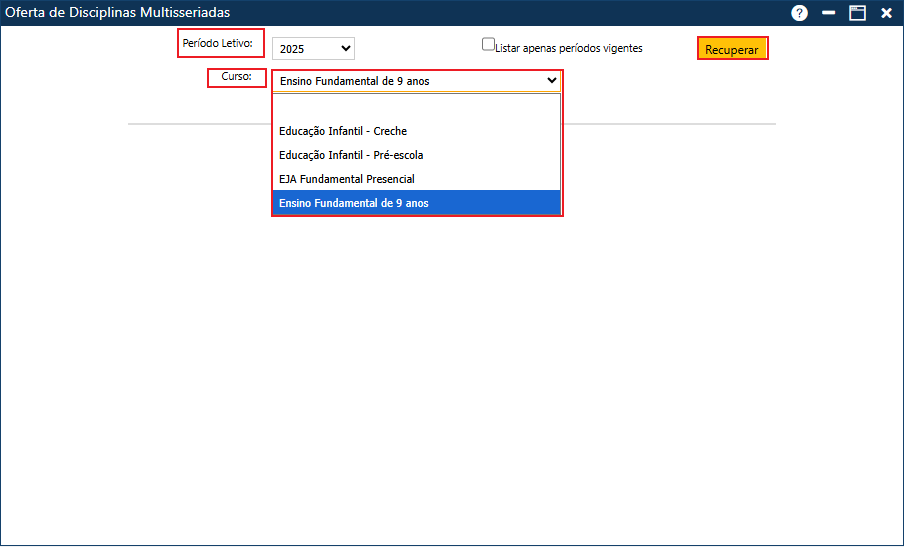Pick EJA Fundamental Presencial course
Image resolution: width=904 pixels, height=547 pixels.
pos(346,179)
